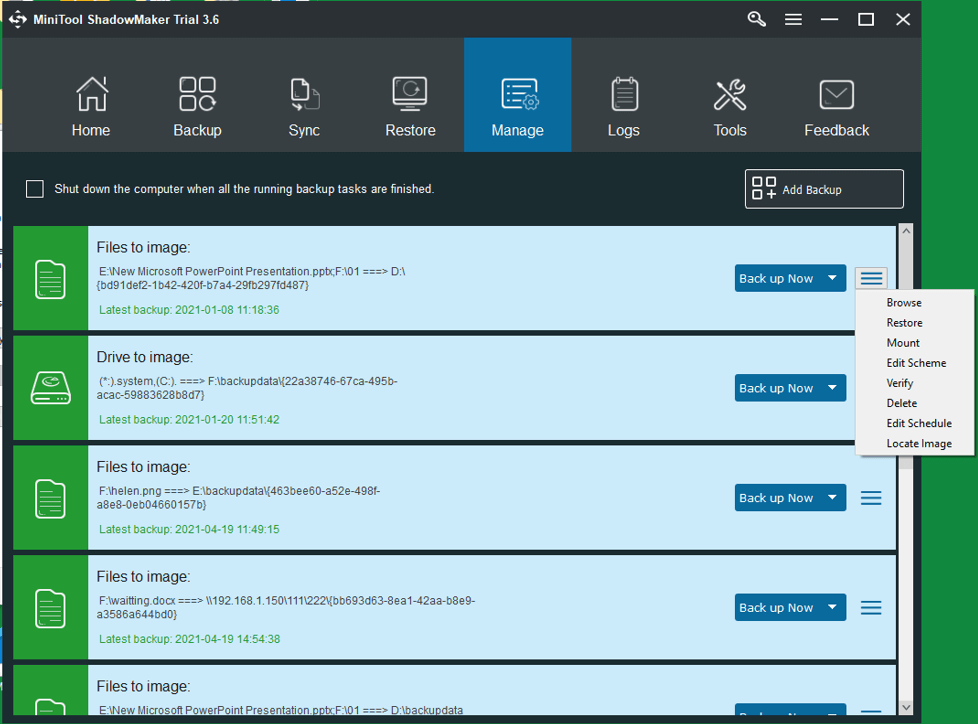Switch to the Restore section
Image resolution: width=978 pixels, height=724 pixels.
pyautogui.click(x=410, y=106)
